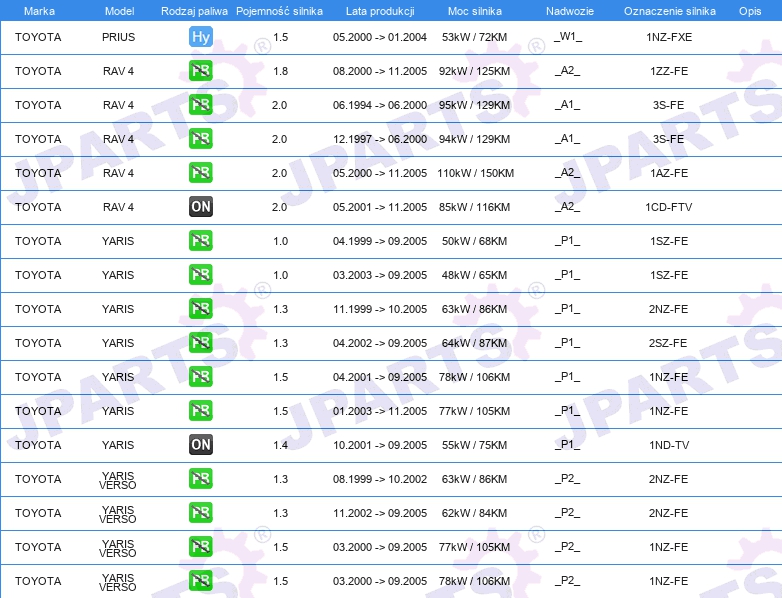Click the Opis column header
Image resolution: width=782 pixels, height=598 pixels.
pos(750,11)
